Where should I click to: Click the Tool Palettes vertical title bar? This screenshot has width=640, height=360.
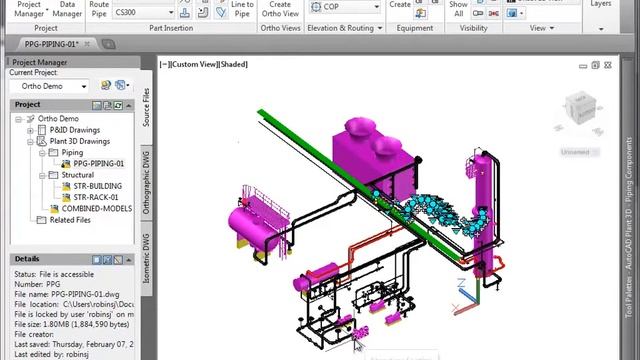point(629,227)
